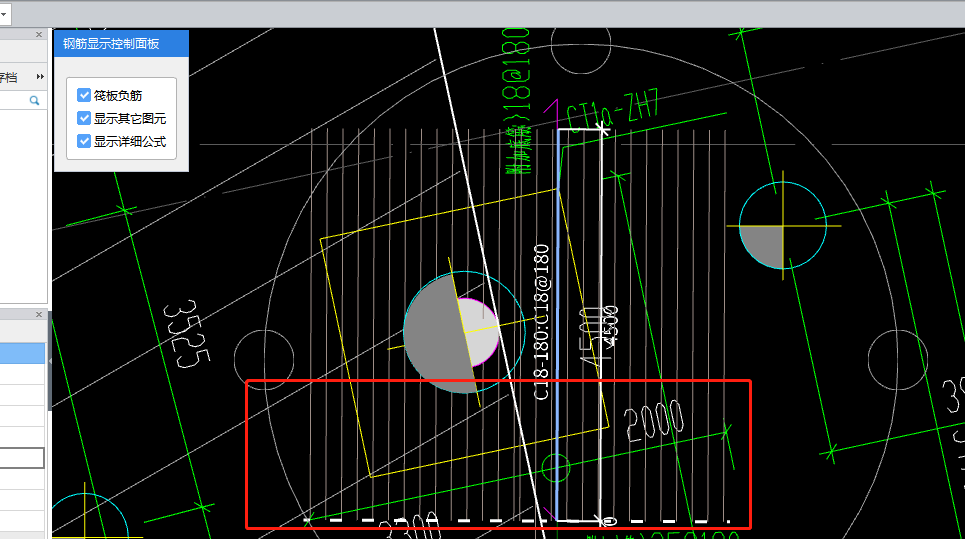
Task: Select the highlighted blue rebar line
Action: click(558, 325)
